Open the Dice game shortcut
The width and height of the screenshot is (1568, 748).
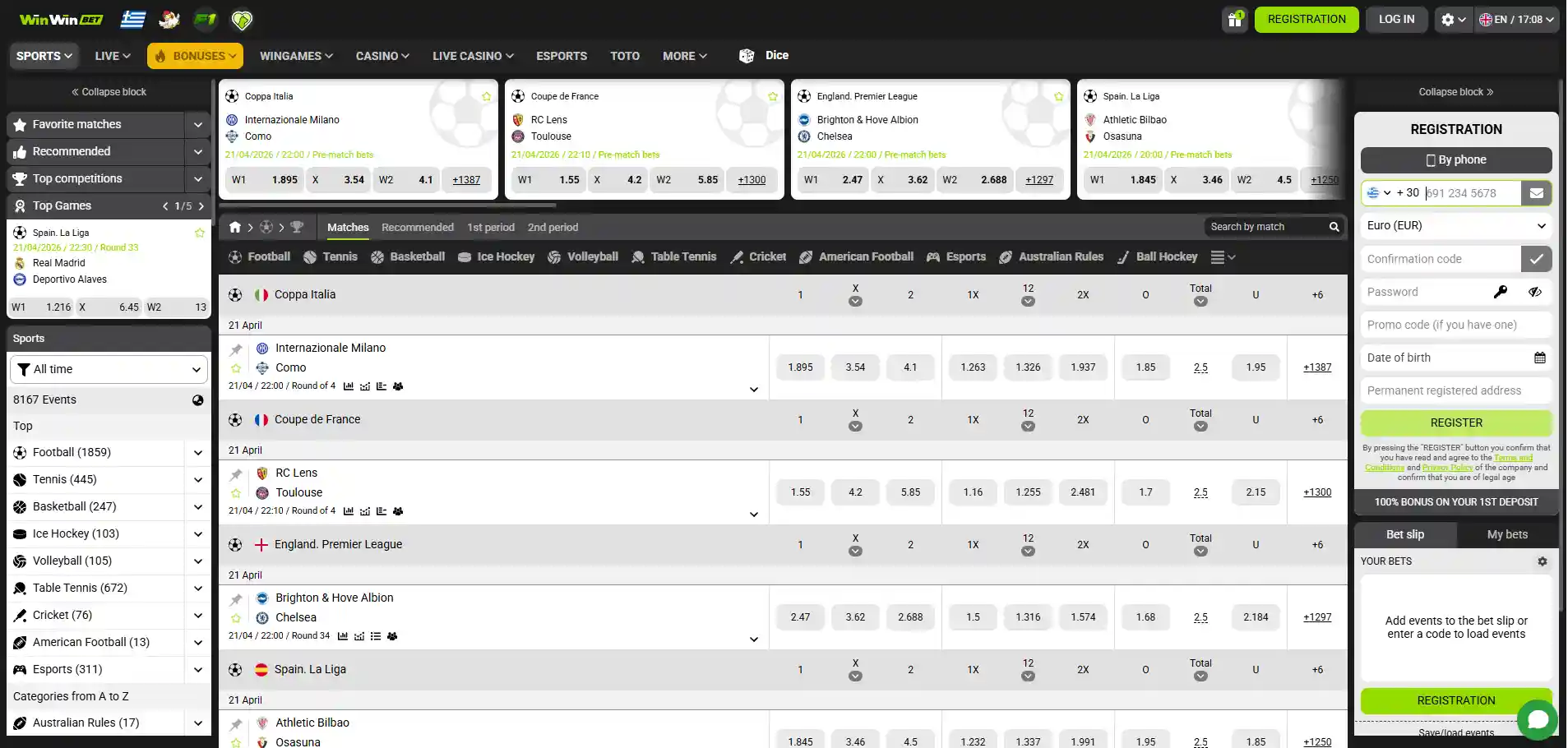764,56
